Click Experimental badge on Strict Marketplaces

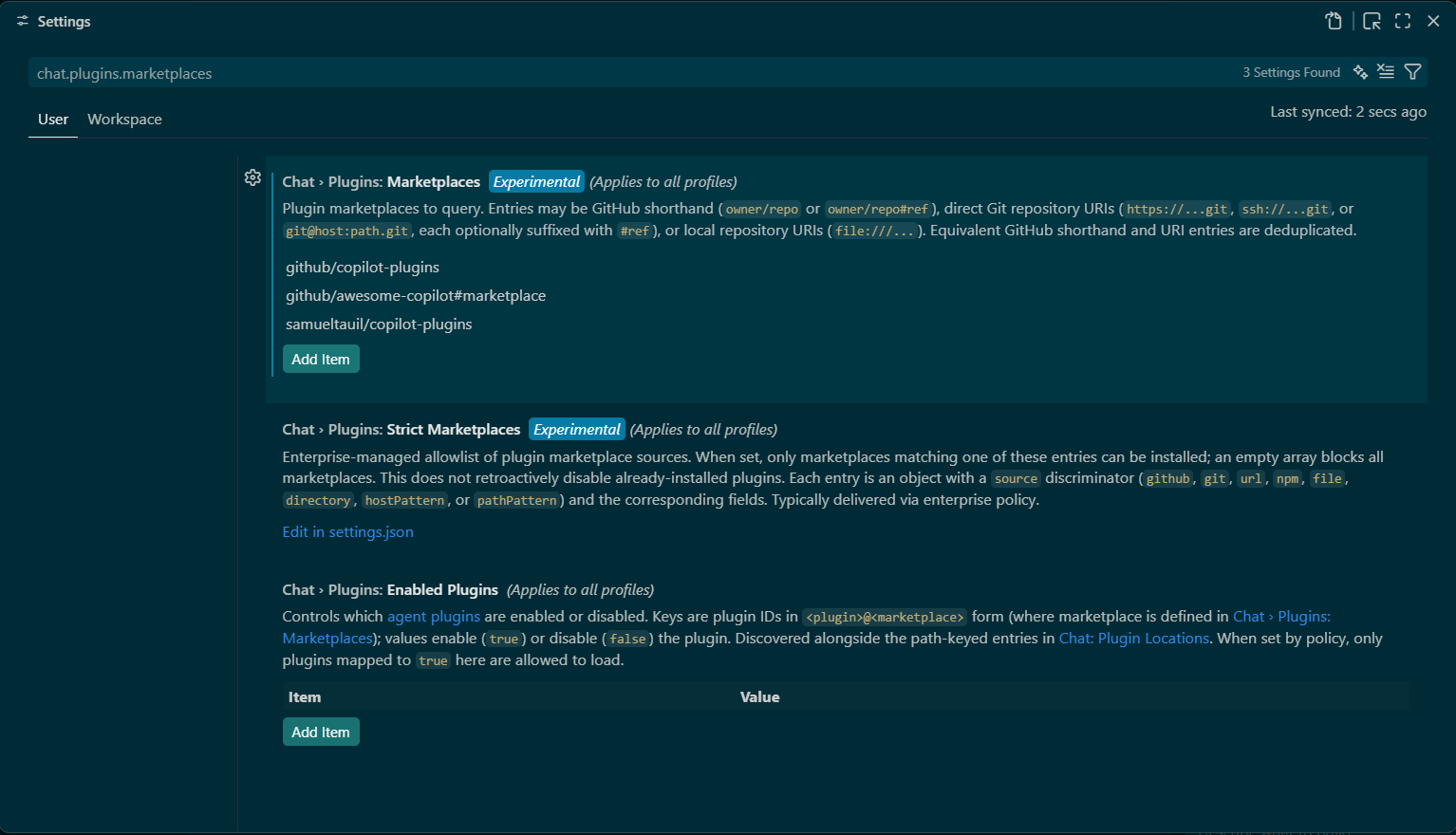[576, 430]
